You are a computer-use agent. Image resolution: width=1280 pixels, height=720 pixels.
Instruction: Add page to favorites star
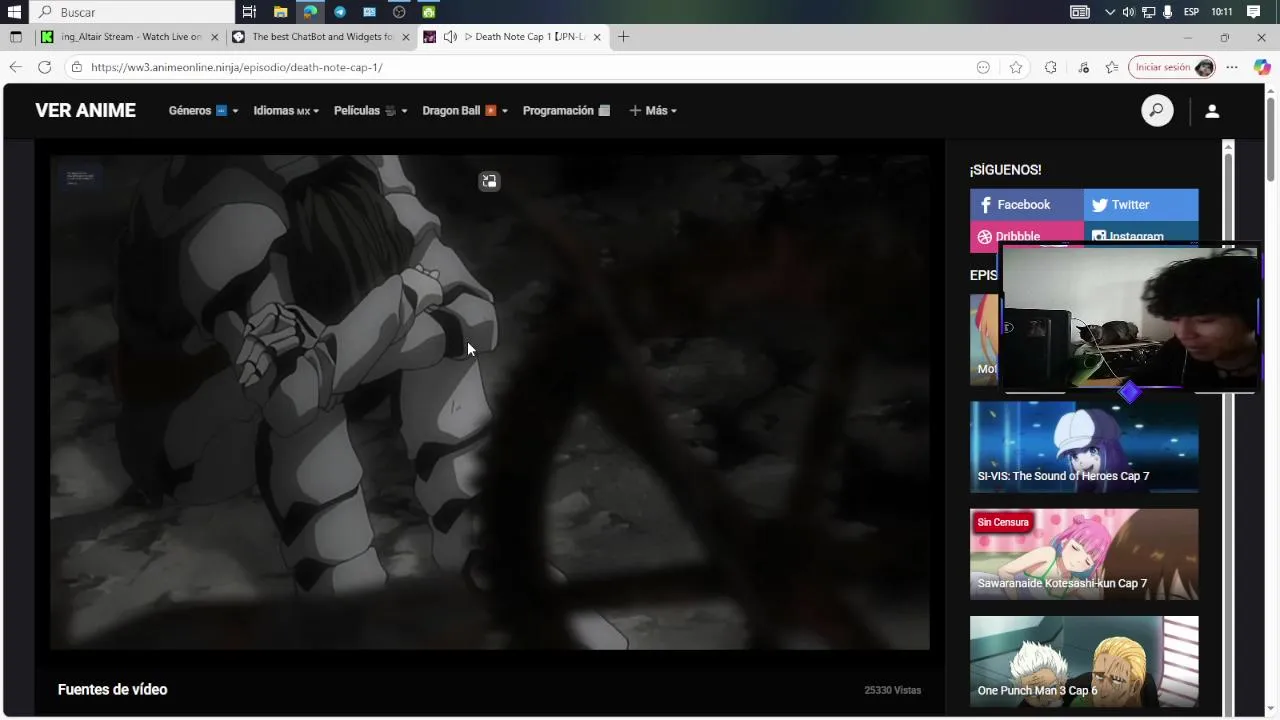pos(1016,67)
